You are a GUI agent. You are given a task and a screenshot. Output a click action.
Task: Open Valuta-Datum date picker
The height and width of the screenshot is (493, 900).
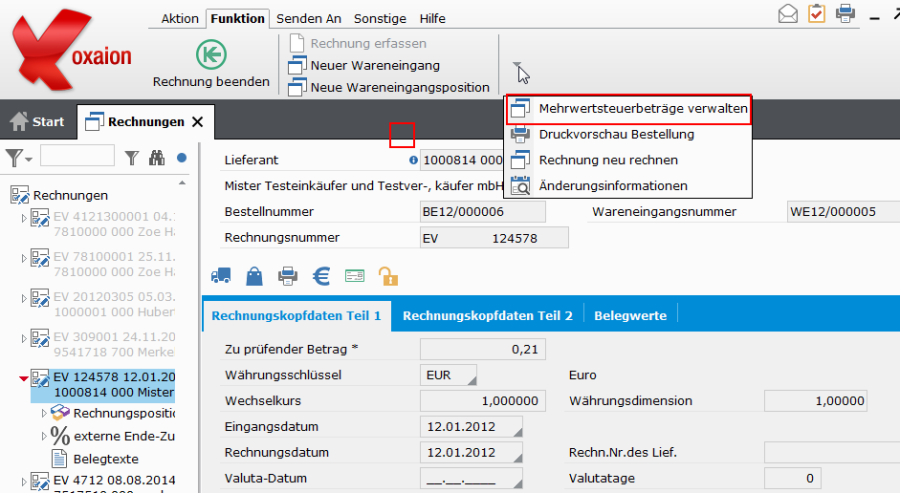coord(518,482)
